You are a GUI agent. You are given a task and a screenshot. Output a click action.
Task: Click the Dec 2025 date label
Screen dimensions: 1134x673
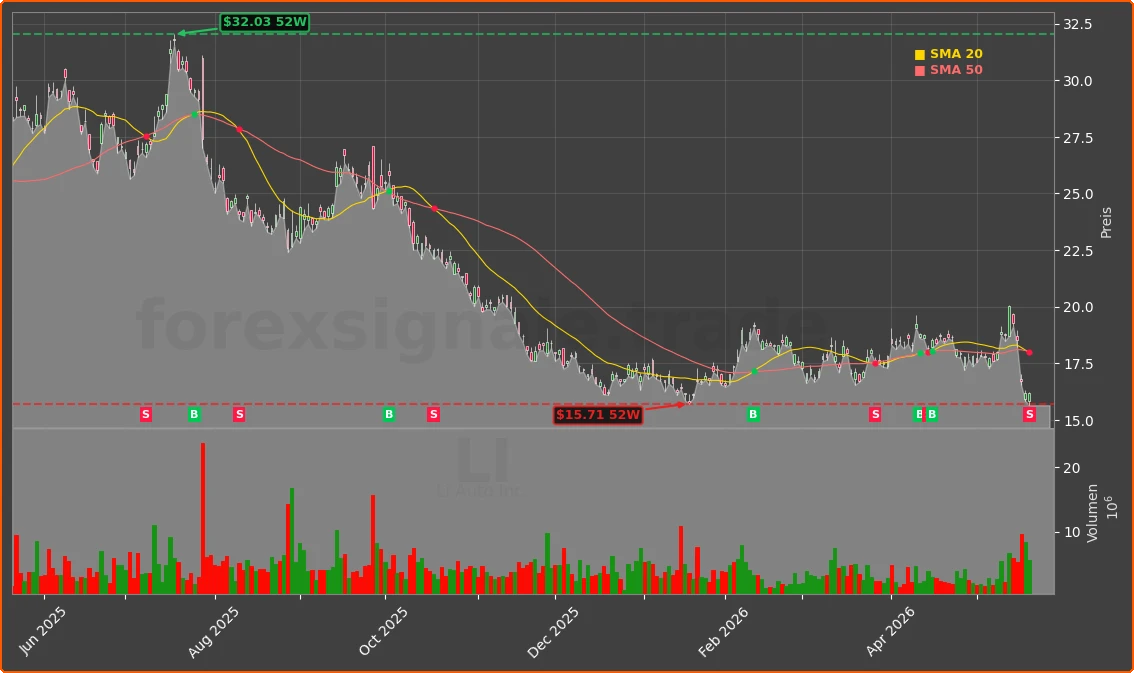[x=553, y=632]
